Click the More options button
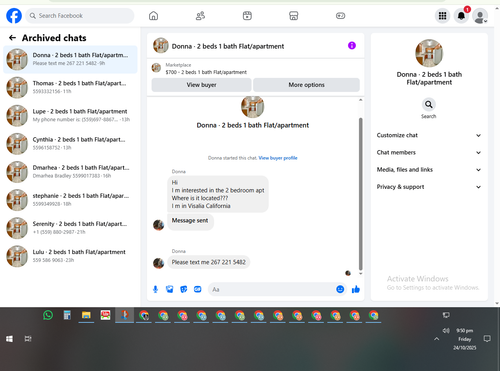This screenshot has height=371, width=500. 306,85
